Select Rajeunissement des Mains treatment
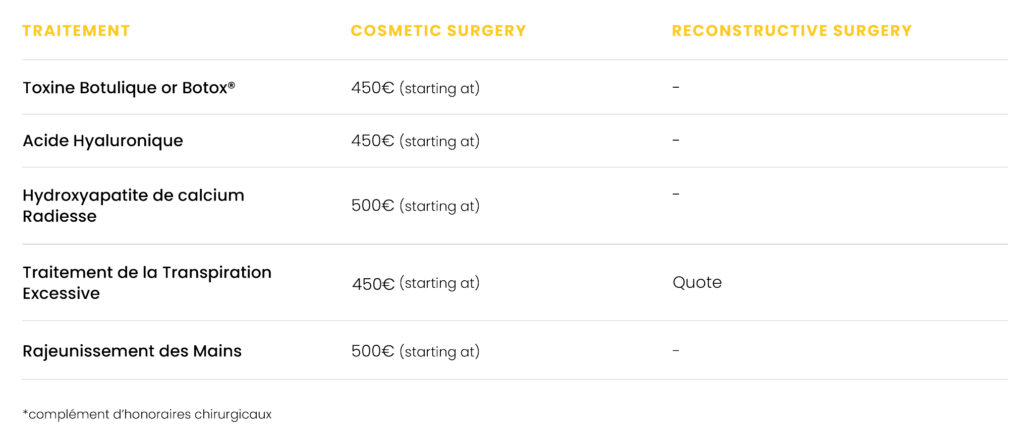The width and height of the screenshot is (1024, 438). 132,351
